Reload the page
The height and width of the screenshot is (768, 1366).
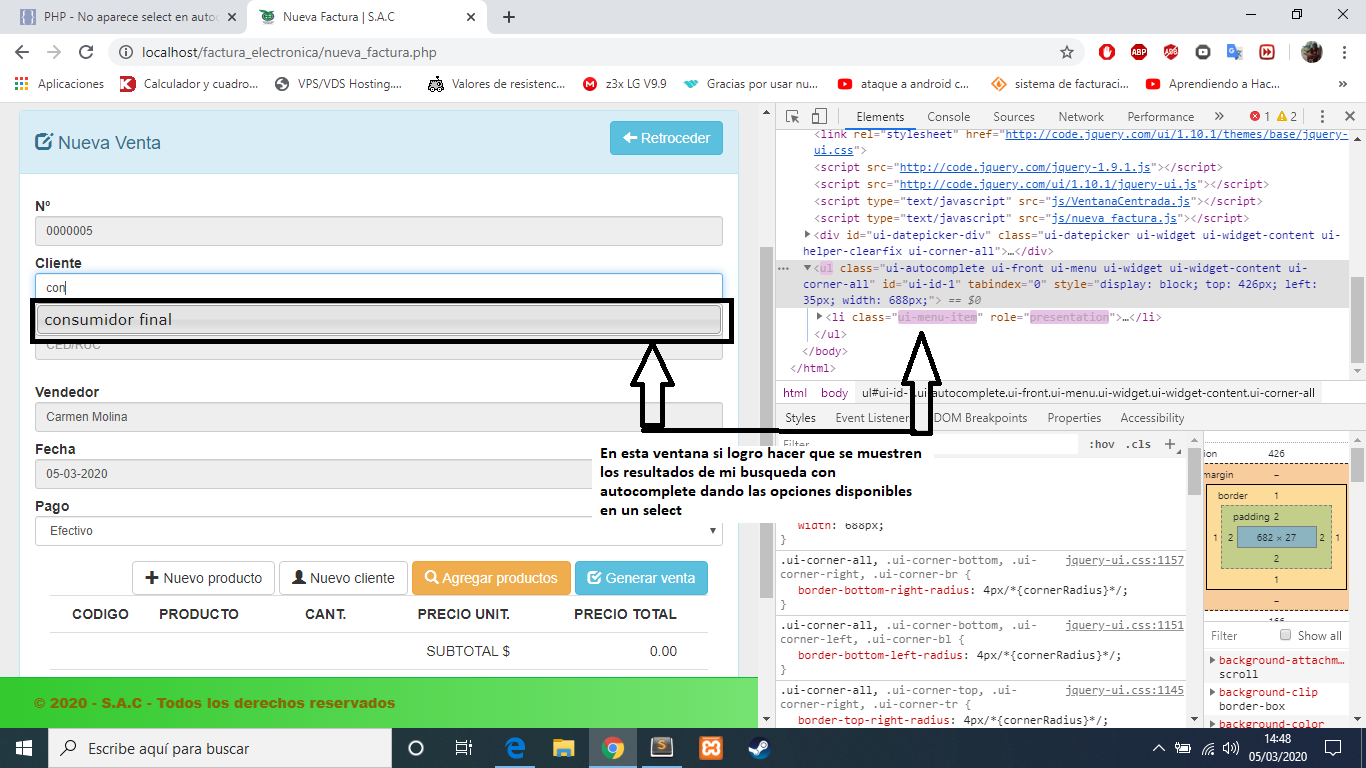coord(86,52)
